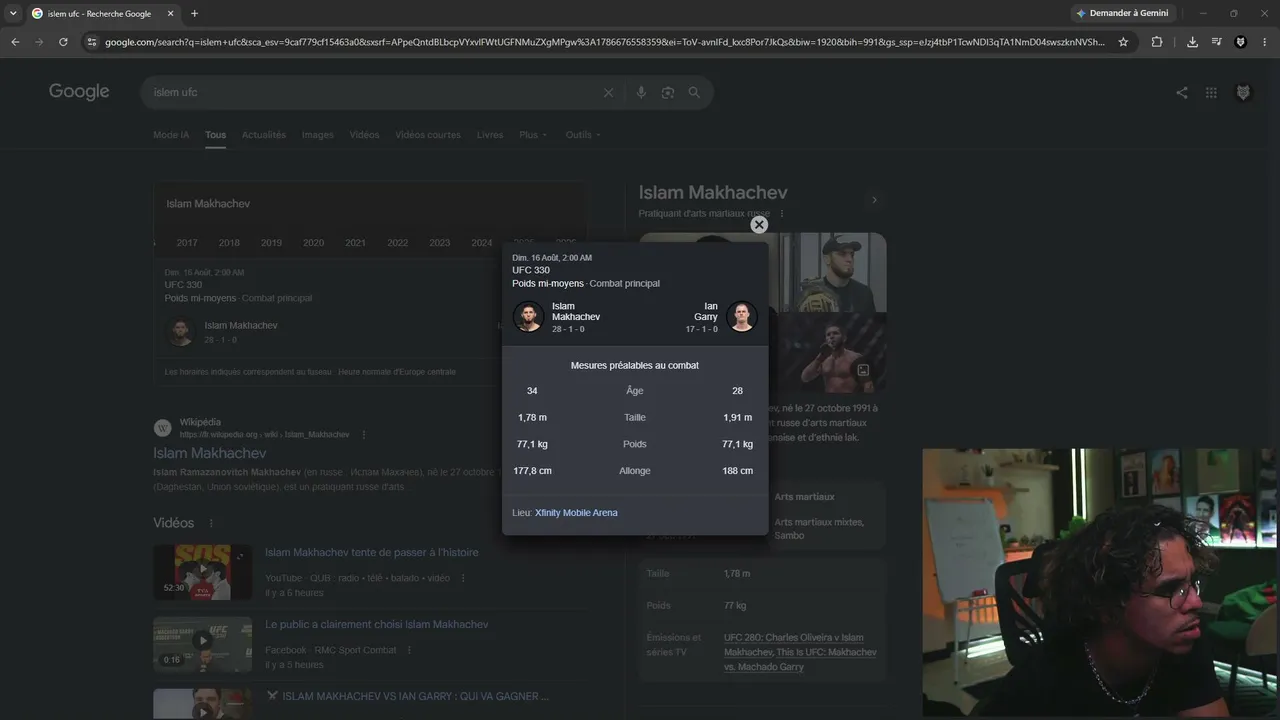Open the Images results tab
Viewport: 1280px width, 720px height.
point(318,135)
